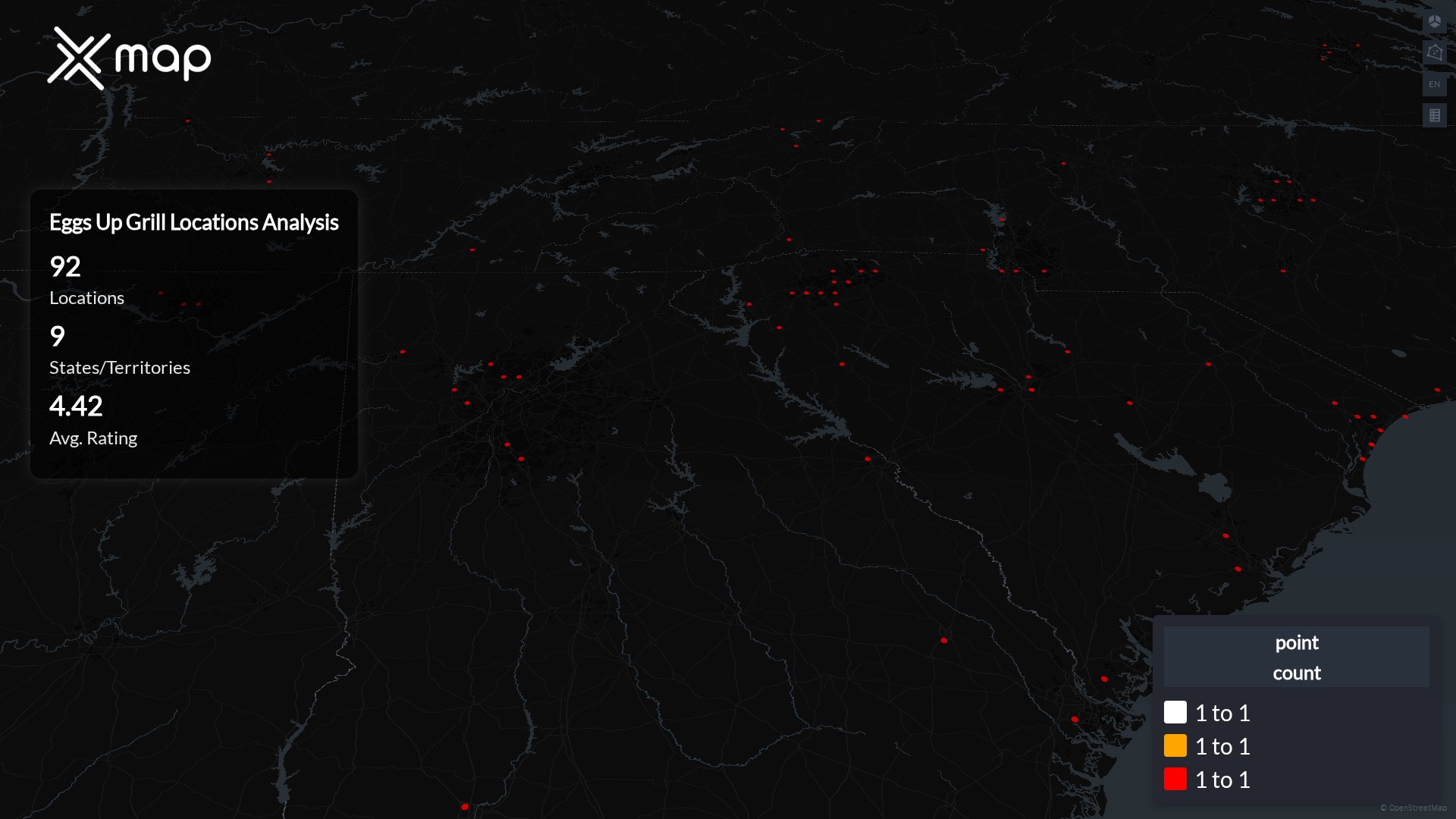Click the 92 Locations statistic
Viewport: 1456px width, 819px height.
65,267
